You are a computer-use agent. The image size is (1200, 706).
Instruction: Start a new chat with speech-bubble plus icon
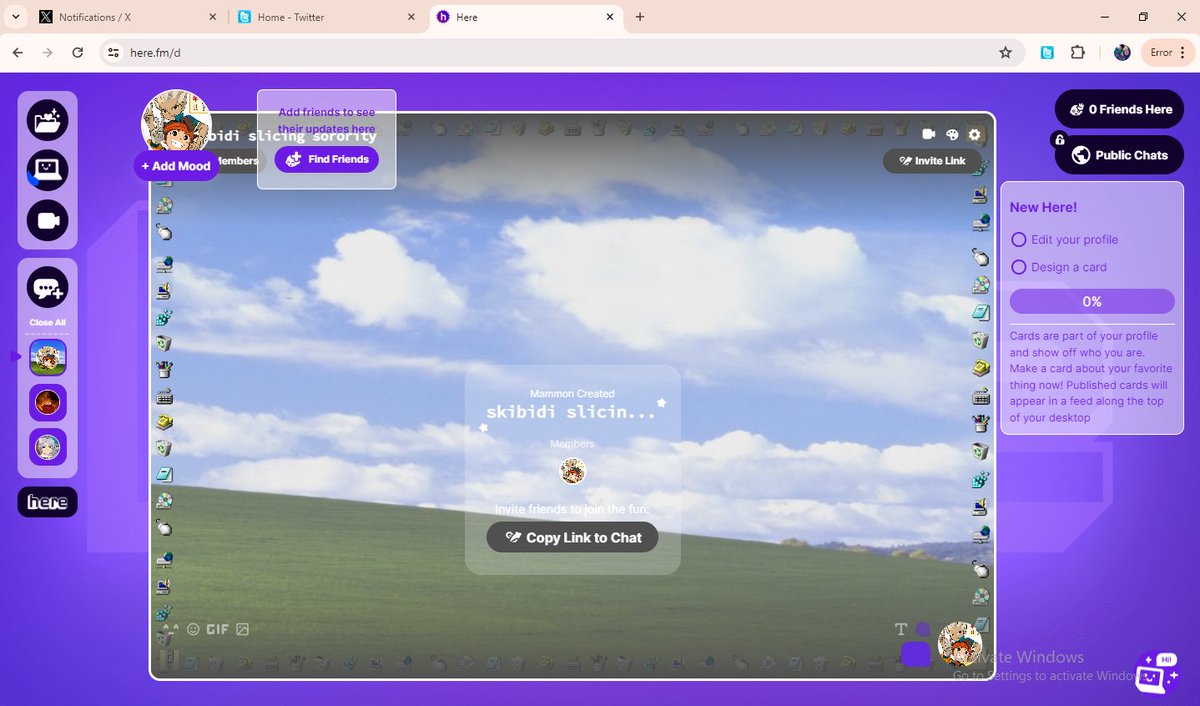pos(47,289)
